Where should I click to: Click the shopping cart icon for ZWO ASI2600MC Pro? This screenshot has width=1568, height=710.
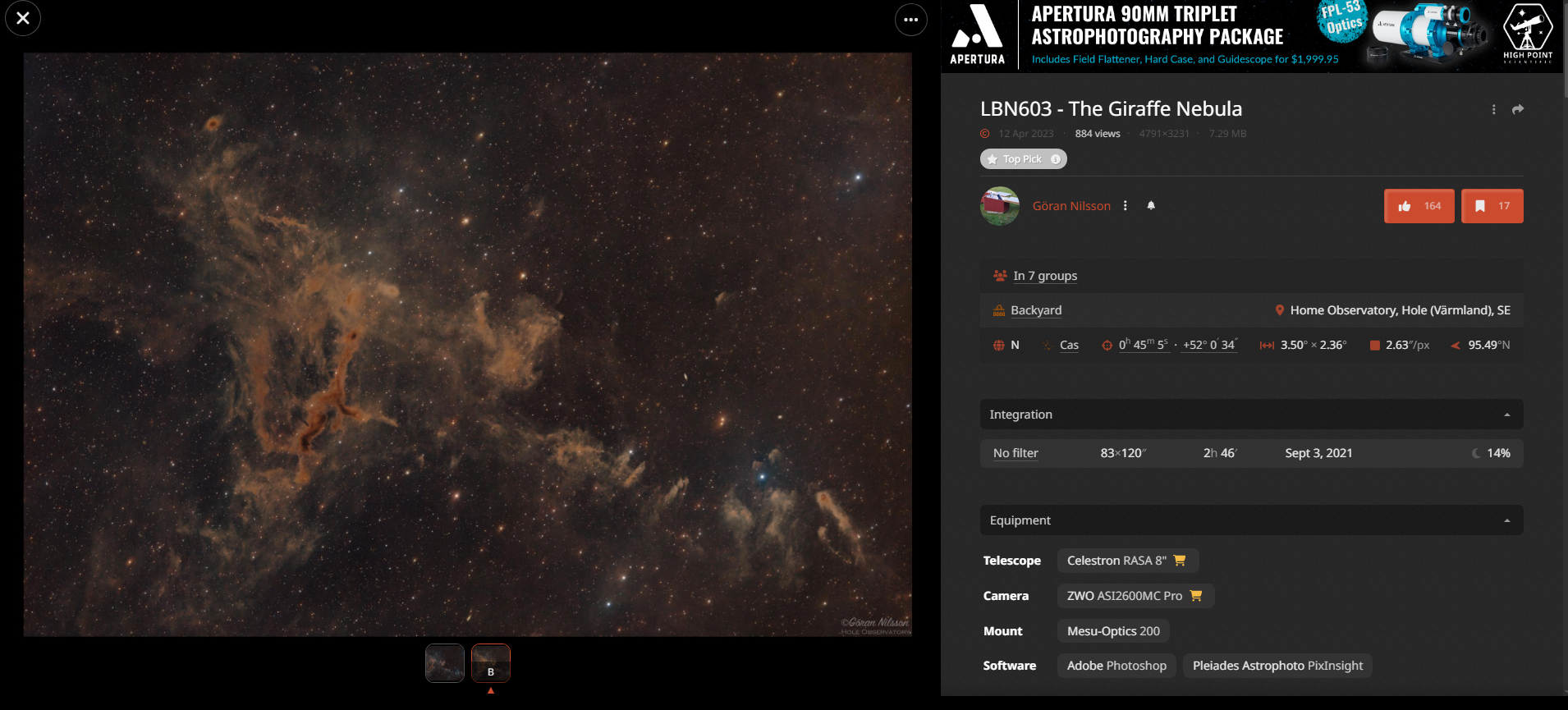pos(1196,596)
